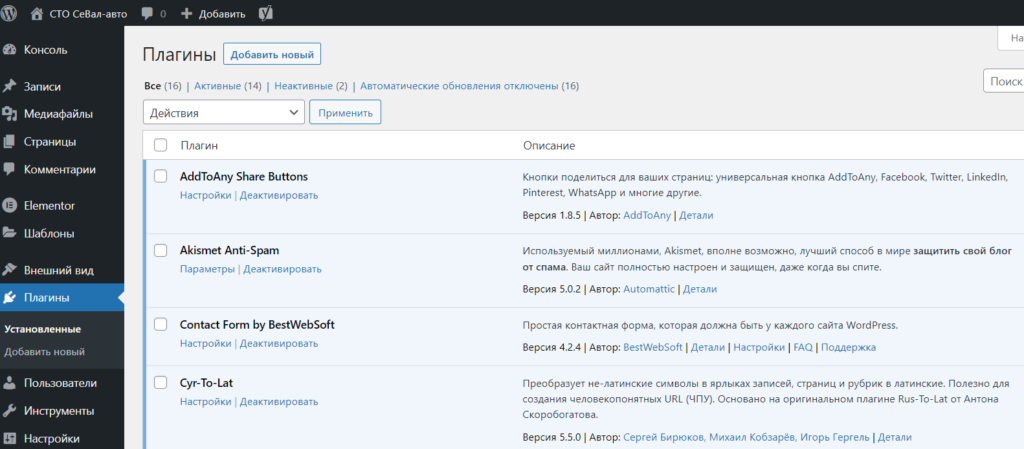Click the home icon beside СТО СеВал-авто
Image resolution: width=1024 pixels, height=449 pixels.
click(x=37, y=13)
